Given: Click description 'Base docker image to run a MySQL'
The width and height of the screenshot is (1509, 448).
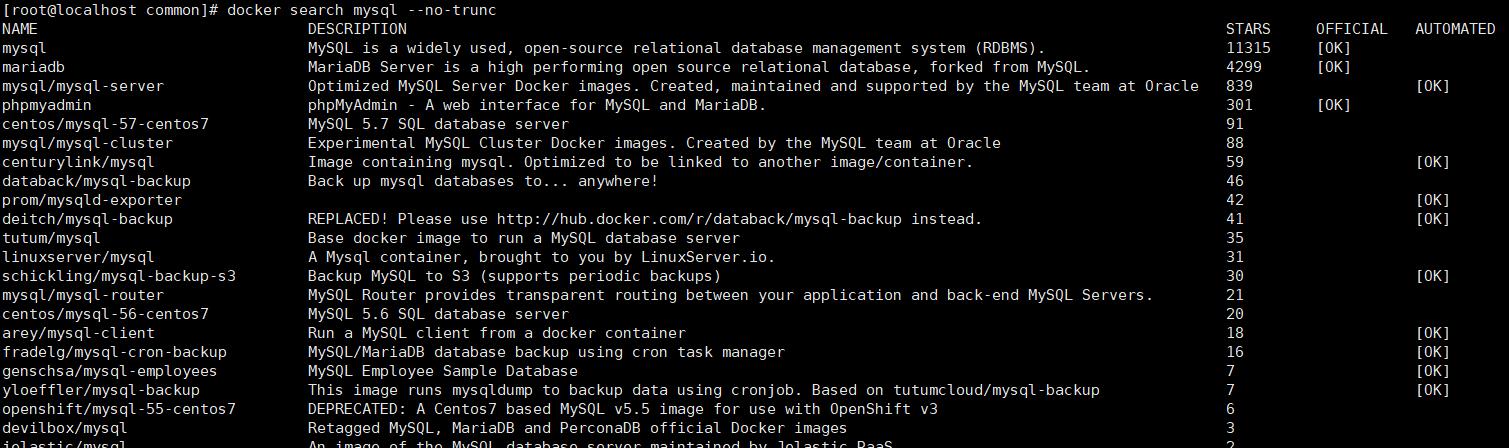Looking at the screenshot, I should (452, 238).
